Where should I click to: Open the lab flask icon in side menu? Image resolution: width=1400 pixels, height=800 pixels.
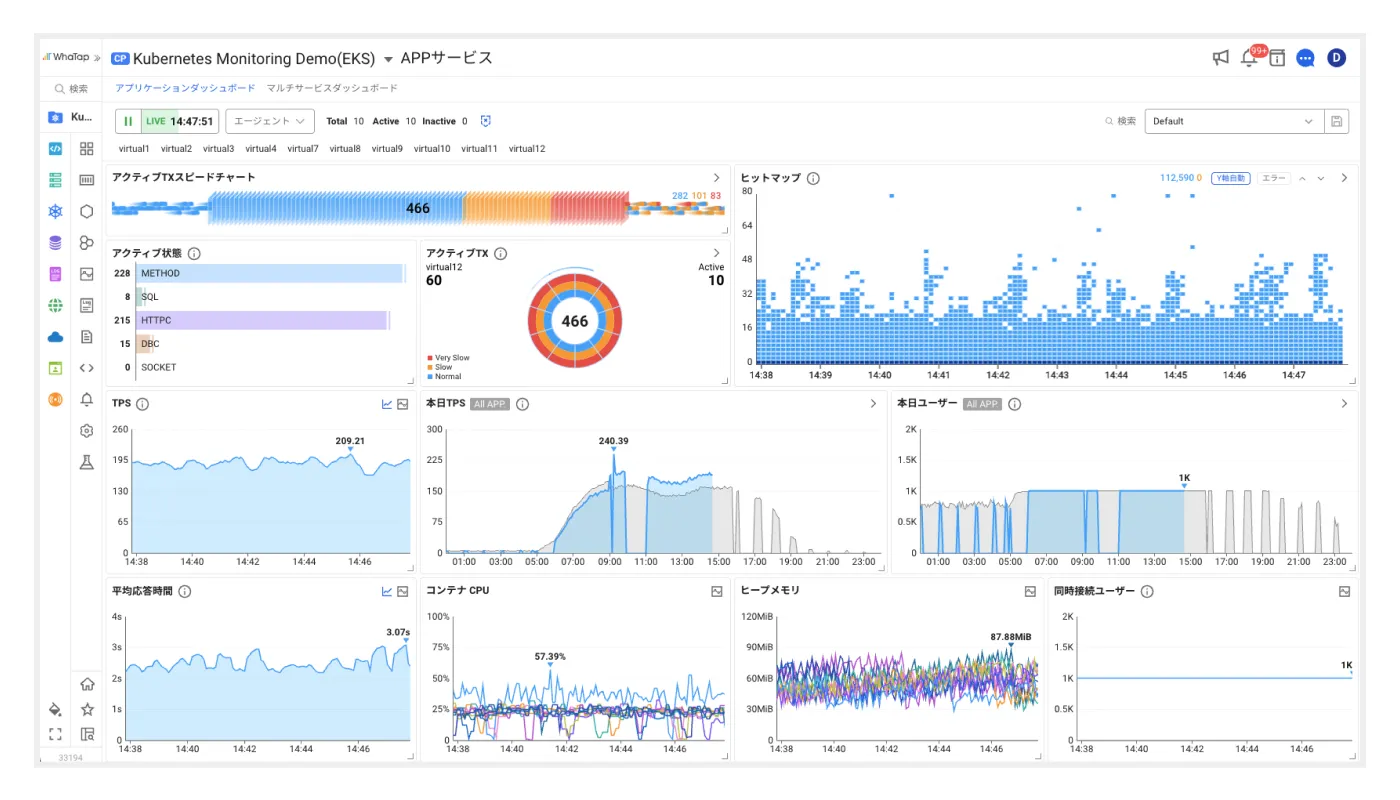(x=87, y=462)
